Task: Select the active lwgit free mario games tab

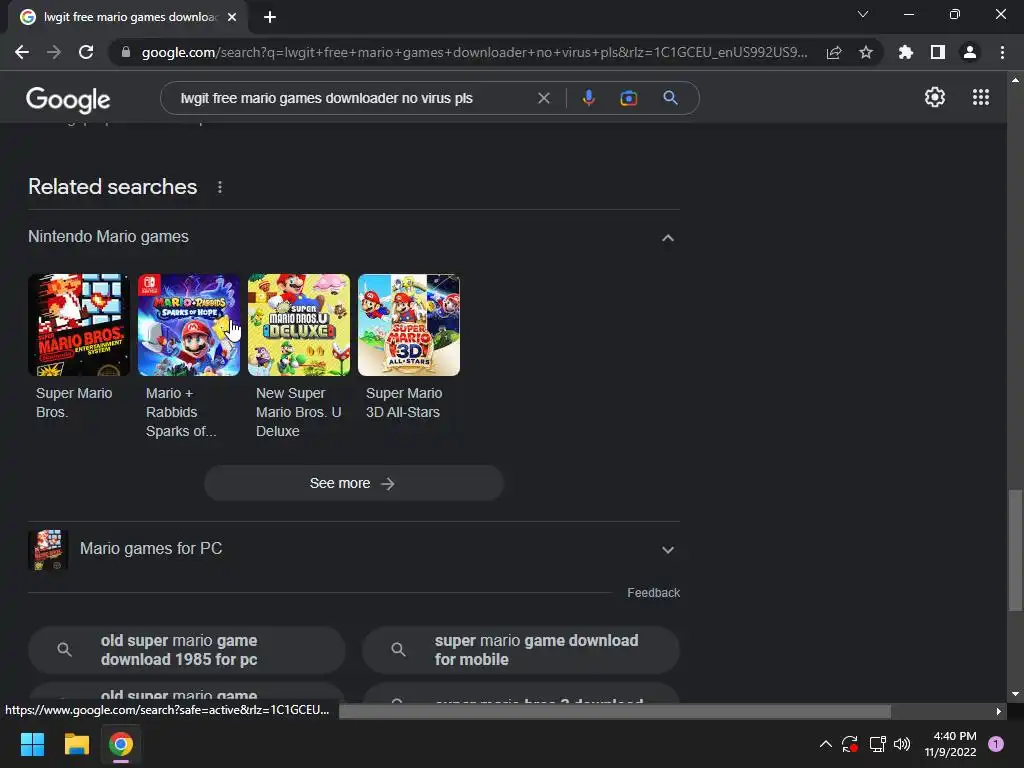Action: pyautogui.click(x=129, y=18)
